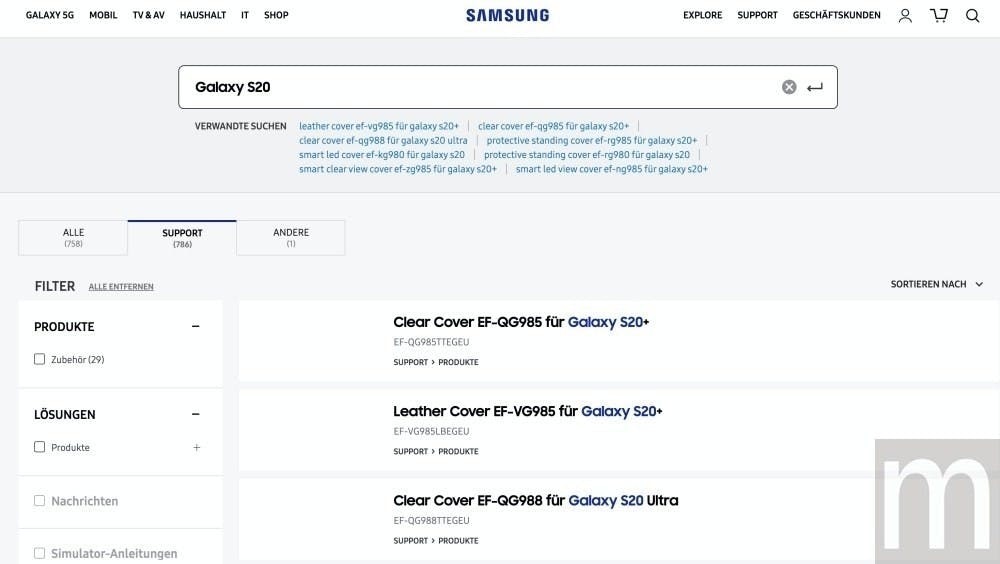
Task: Collapse the Lösungen filter section
Action: pyautogui.click(x=196, y=414)
